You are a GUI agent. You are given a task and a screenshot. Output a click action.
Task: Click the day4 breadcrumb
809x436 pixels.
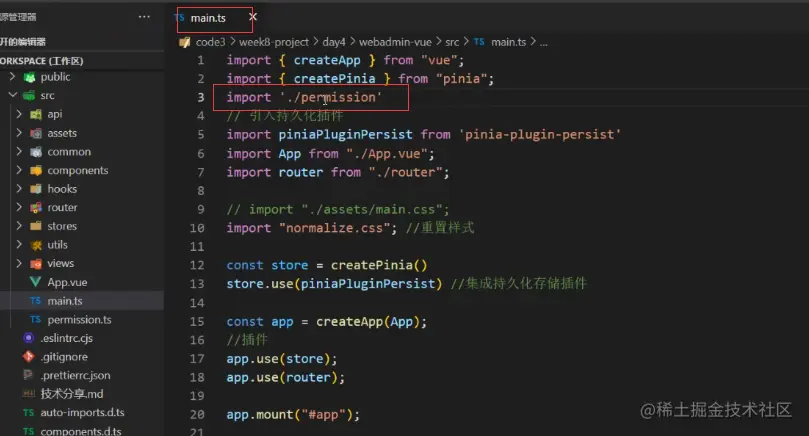click(334, 42)
